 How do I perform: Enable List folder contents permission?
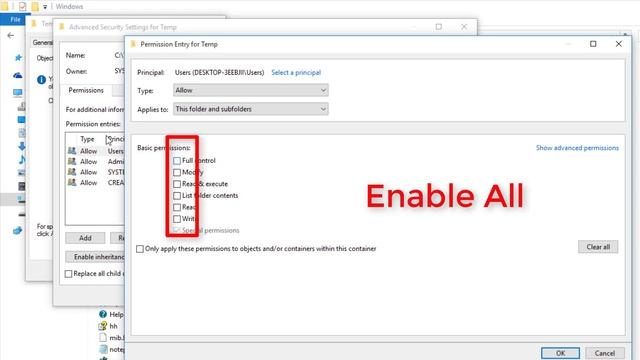point(177,196)
